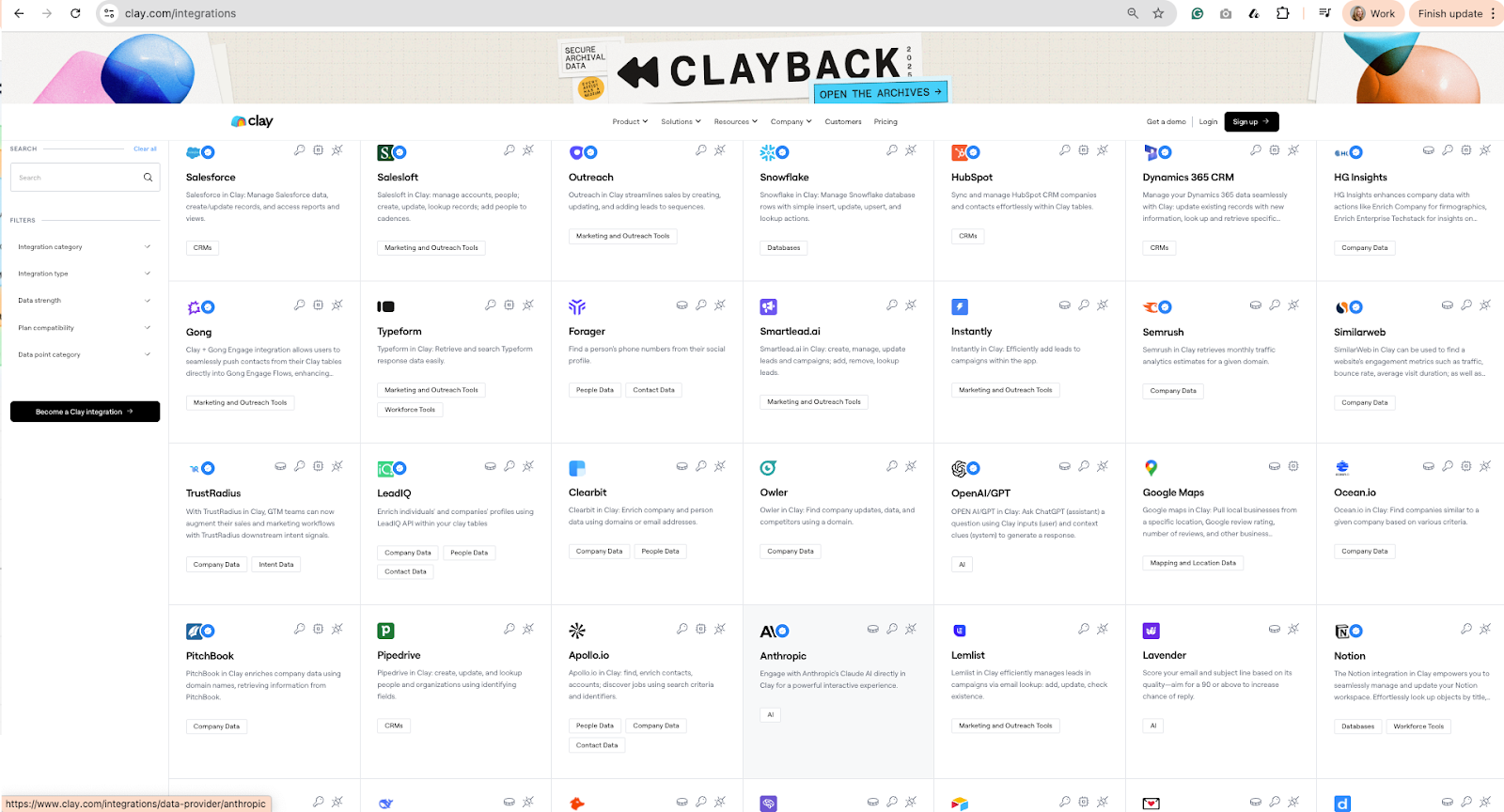Open the Solutions dropdown menu

coord(681,121)
